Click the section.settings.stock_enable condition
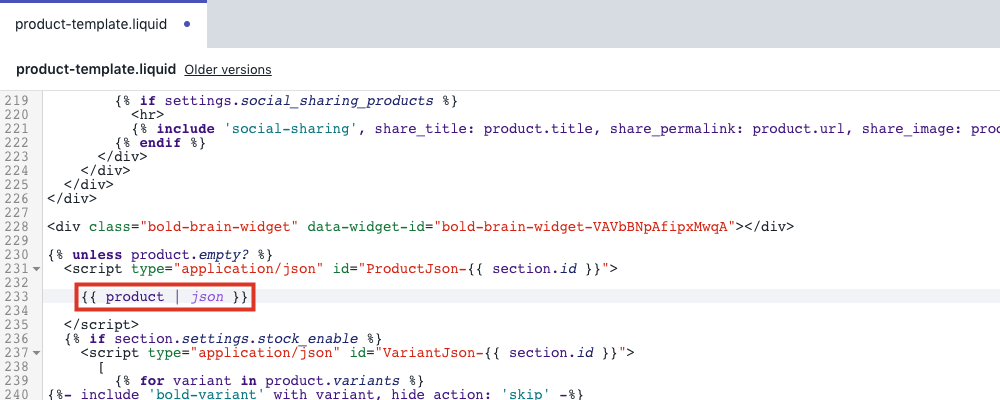This screenshot has height=400, width=1000. pyautogui.click(x=235, y=339)
